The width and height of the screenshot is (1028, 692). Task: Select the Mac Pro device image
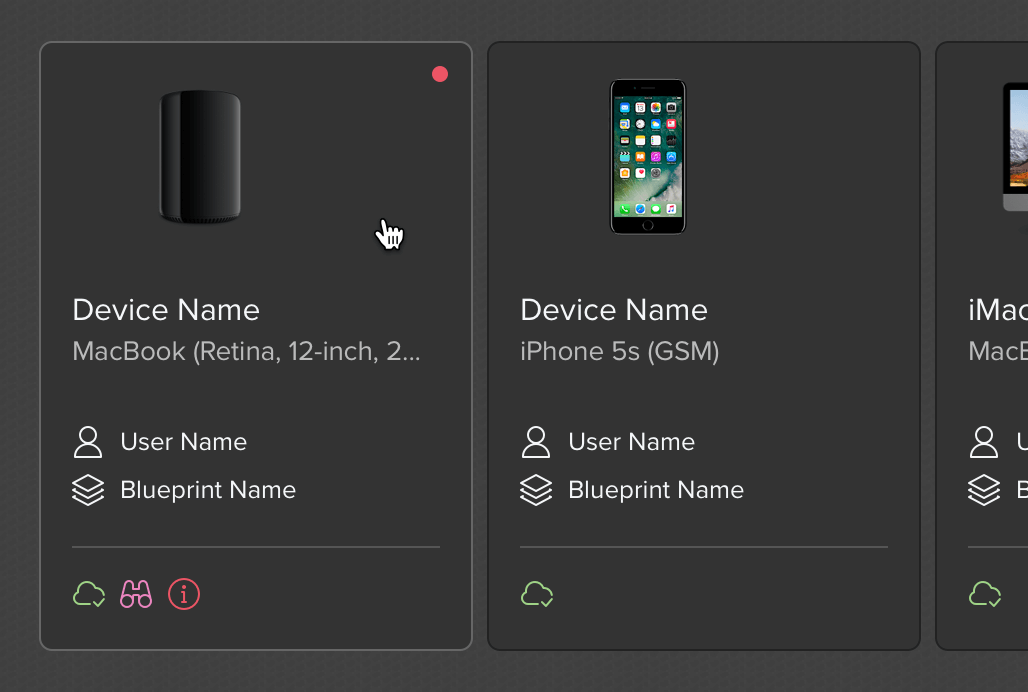coord(200,156)
